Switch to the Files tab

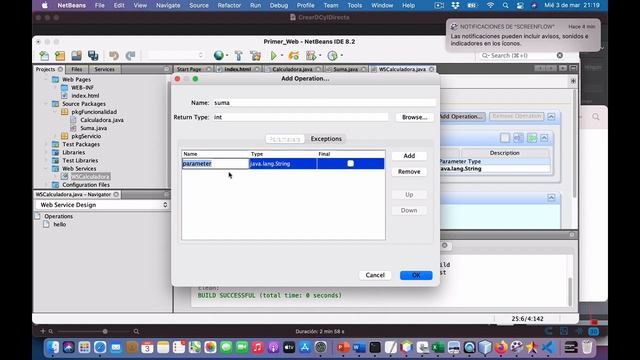77,69
